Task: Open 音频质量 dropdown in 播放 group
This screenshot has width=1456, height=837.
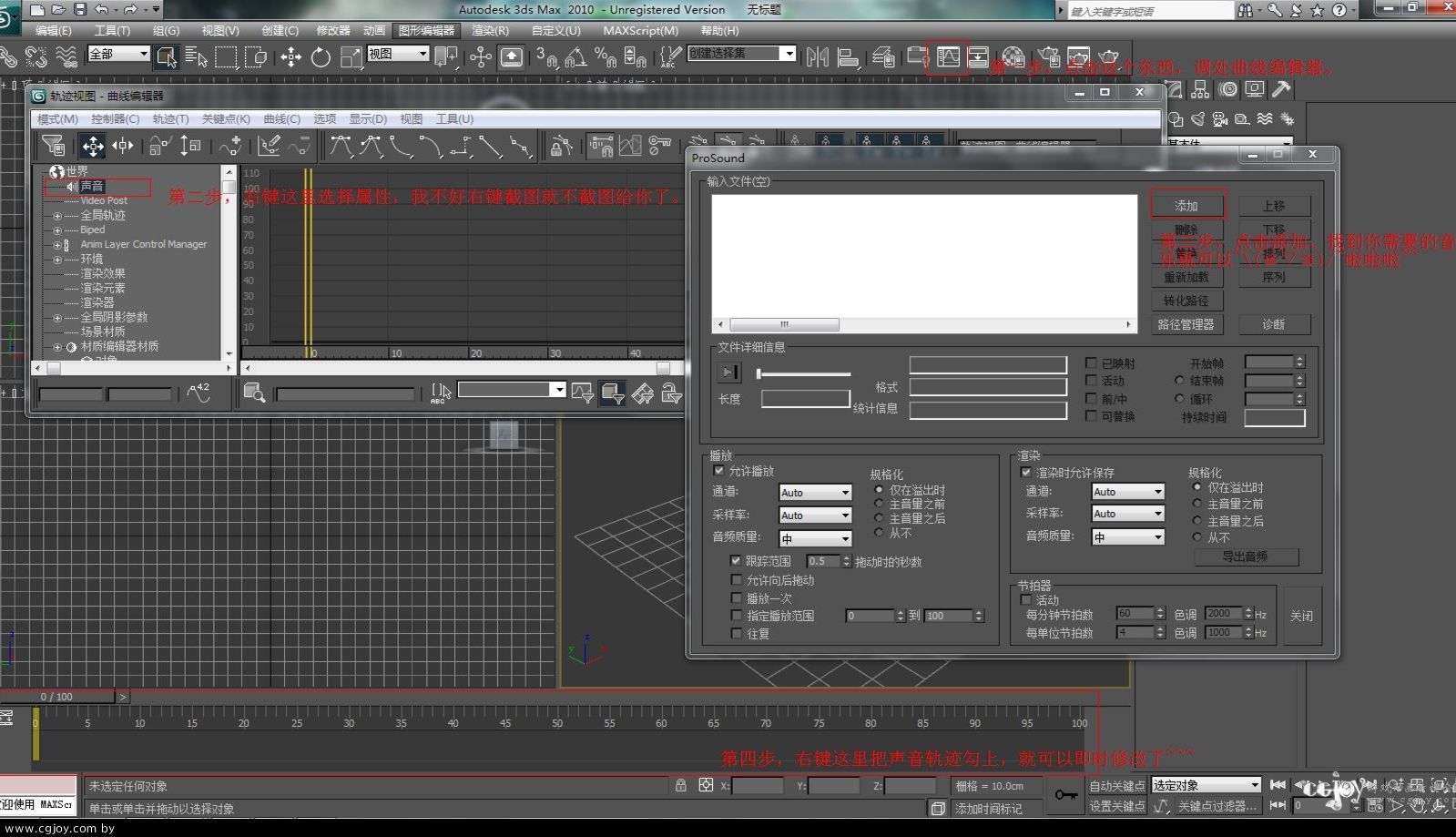Action: [x=815, y=538]
